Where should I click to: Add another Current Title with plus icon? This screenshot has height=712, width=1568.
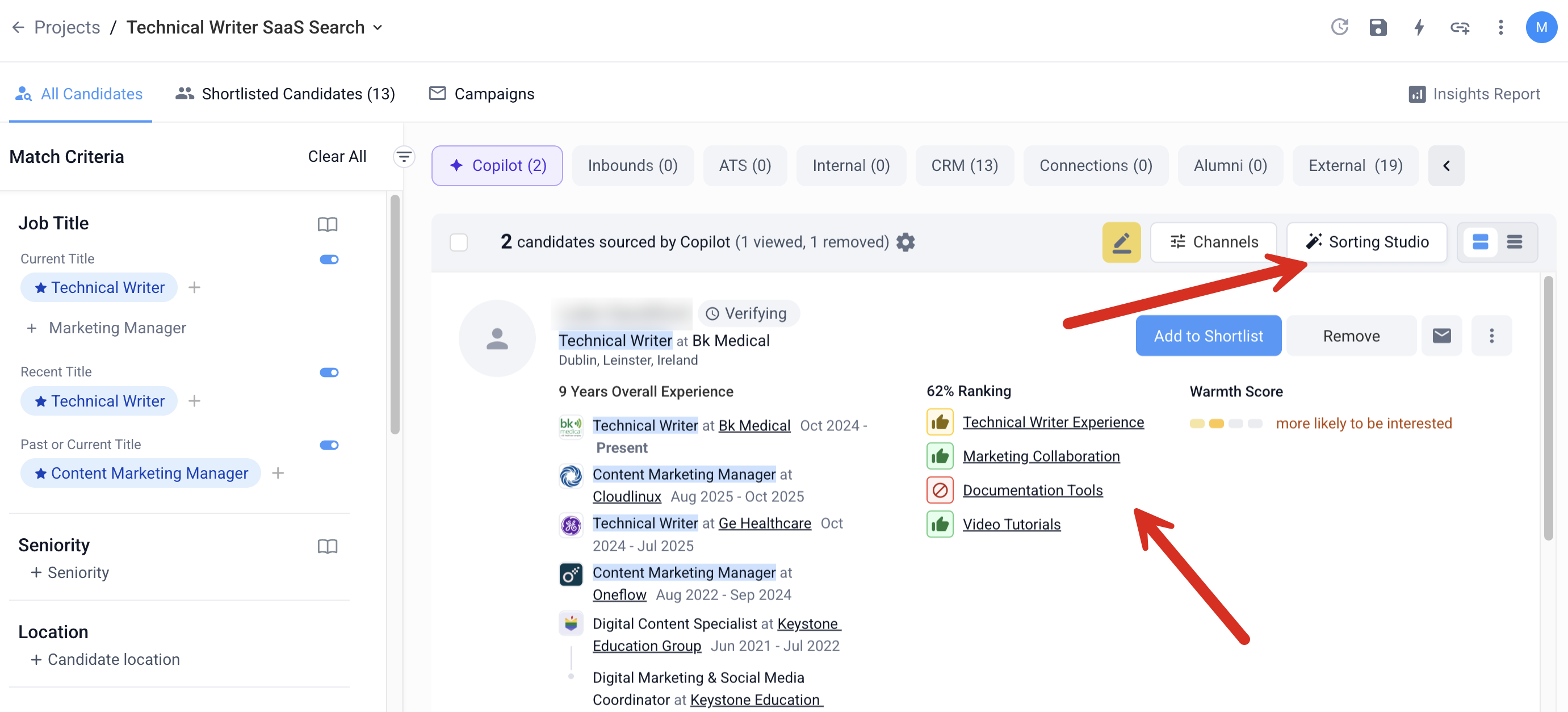[194, 287]
